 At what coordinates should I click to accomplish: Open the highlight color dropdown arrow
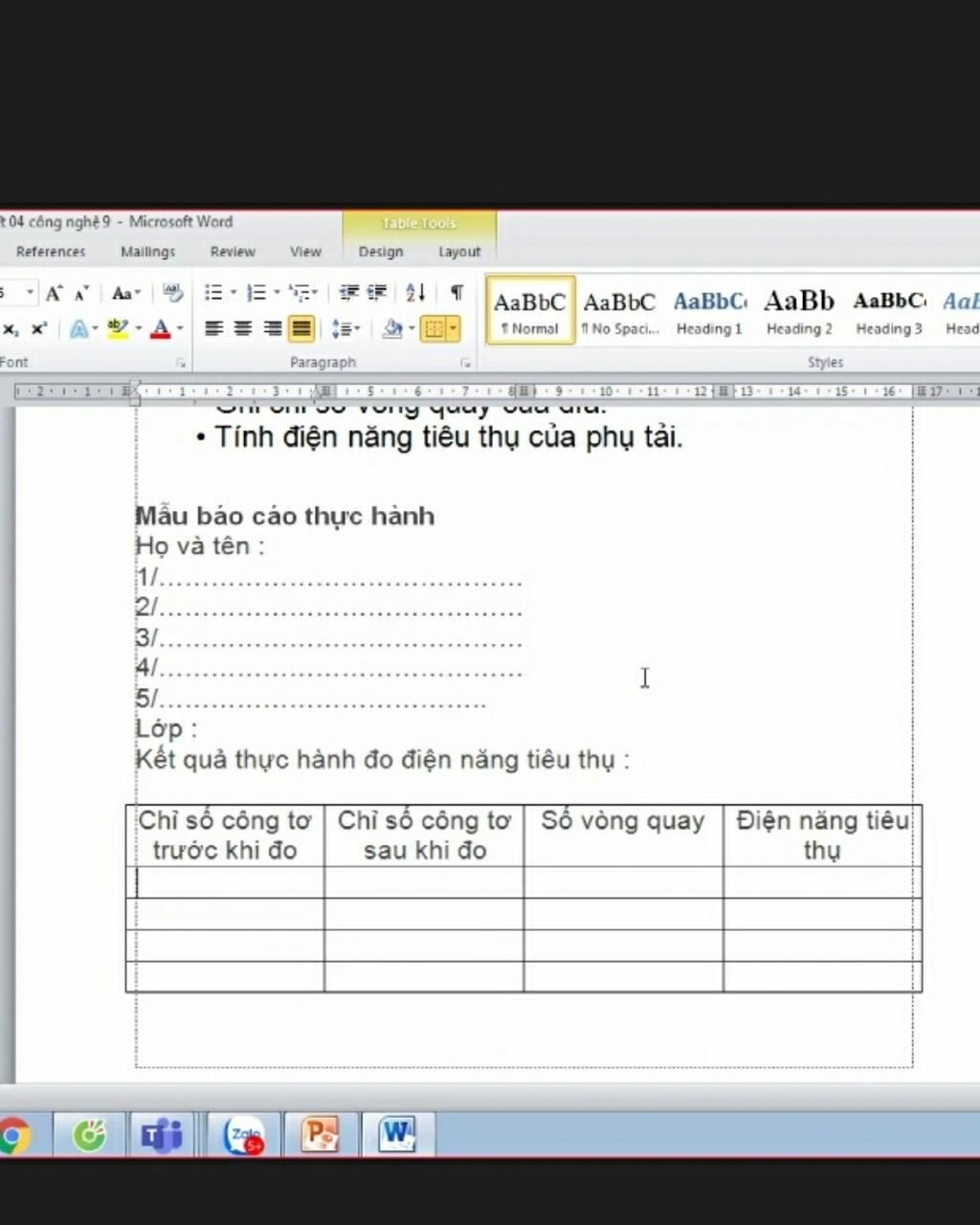(x=138, y=329)
